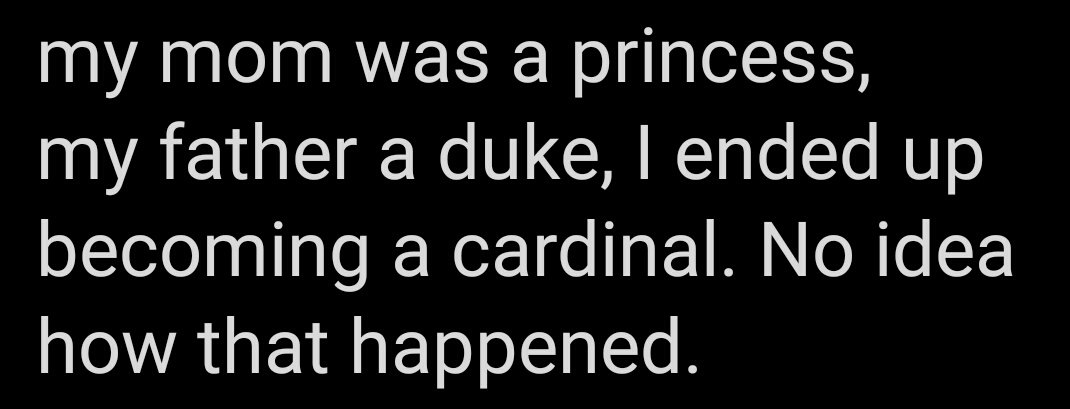Viewport: 1070px width, 409px height.
Task: Click the word "father"
Action: click(259, 156)
